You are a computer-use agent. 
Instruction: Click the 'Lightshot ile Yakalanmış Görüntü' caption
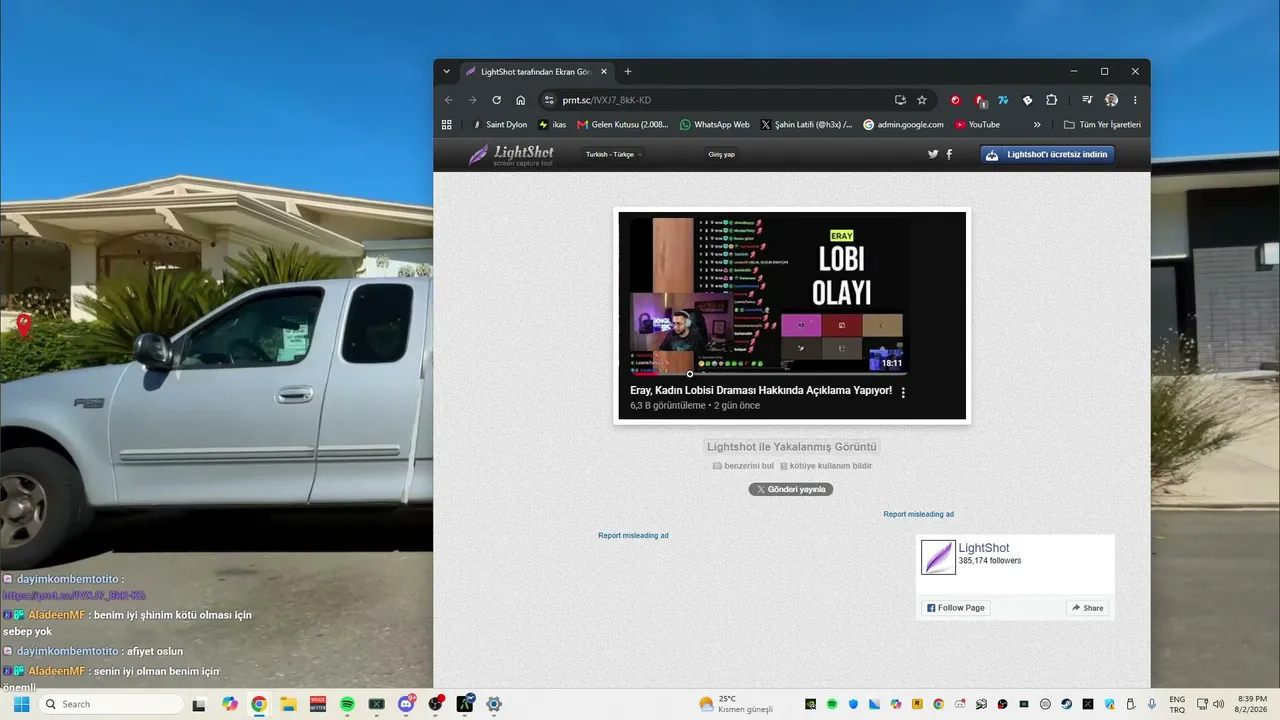coord(792,447)
